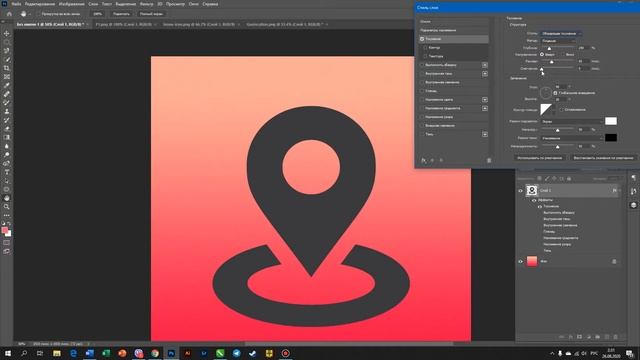Click the Слой 1 layer thumbnail
Screen dimensions: 640x360
point(532,191)
